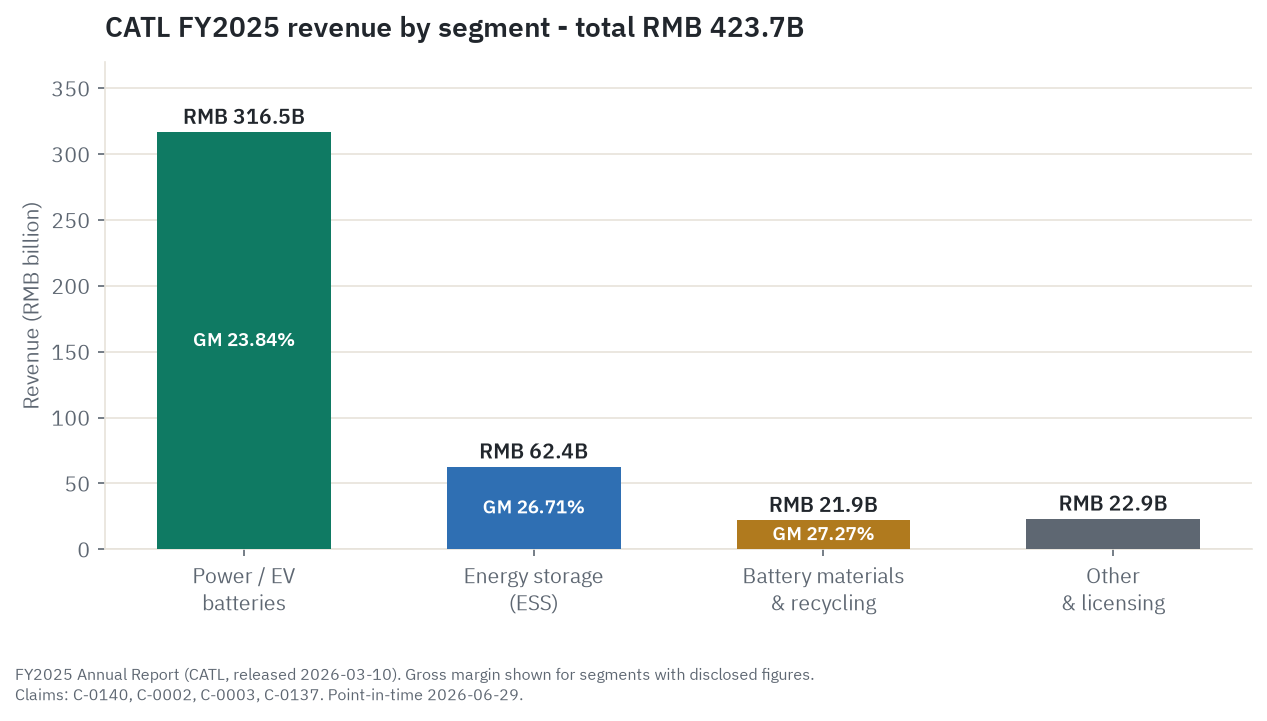Click the green Power / EV batteries bar
Viewport: 1267px width, 721px height.
[244, 340]
